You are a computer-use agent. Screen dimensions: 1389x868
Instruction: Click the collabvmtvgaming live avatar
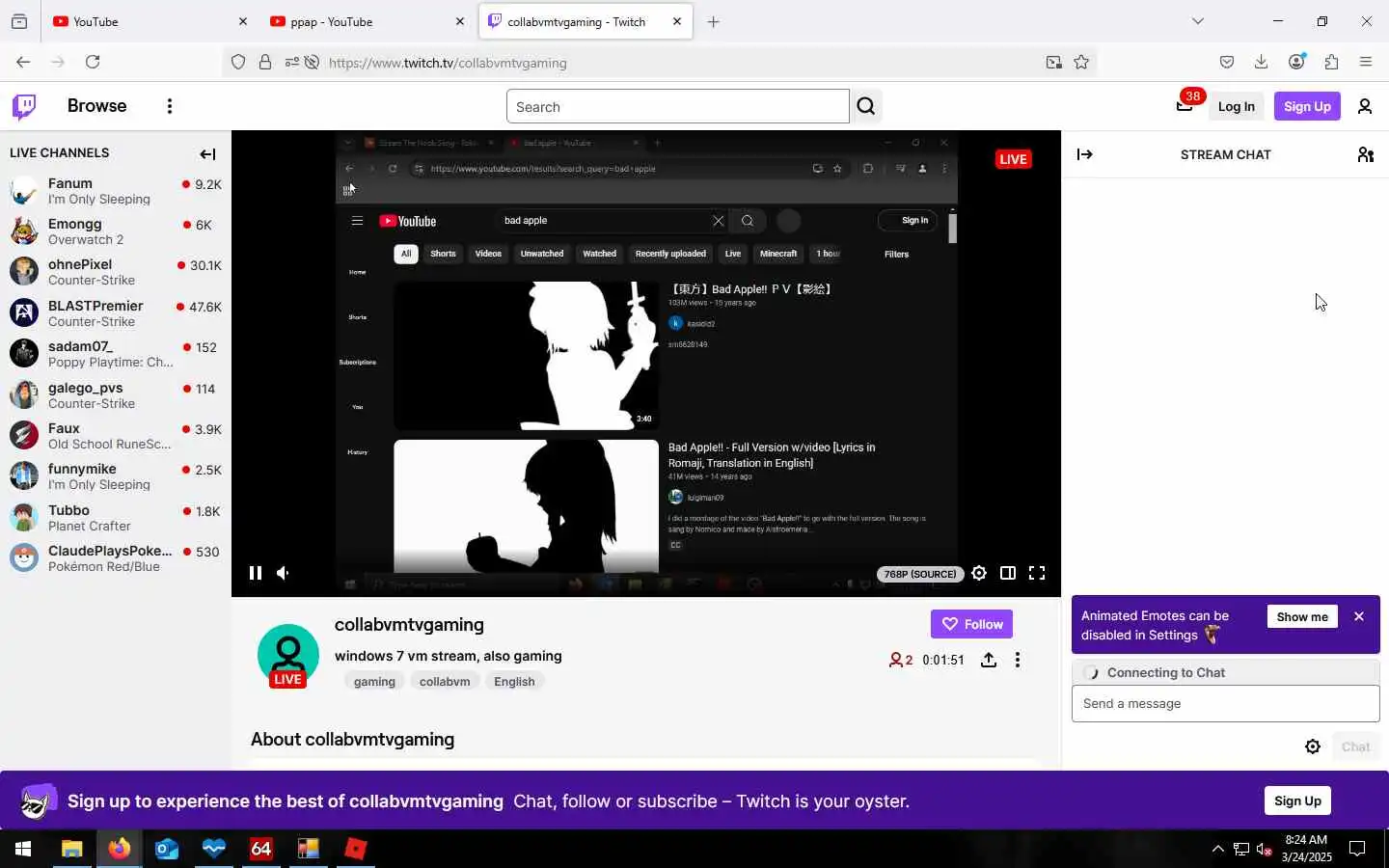point(287,656)
